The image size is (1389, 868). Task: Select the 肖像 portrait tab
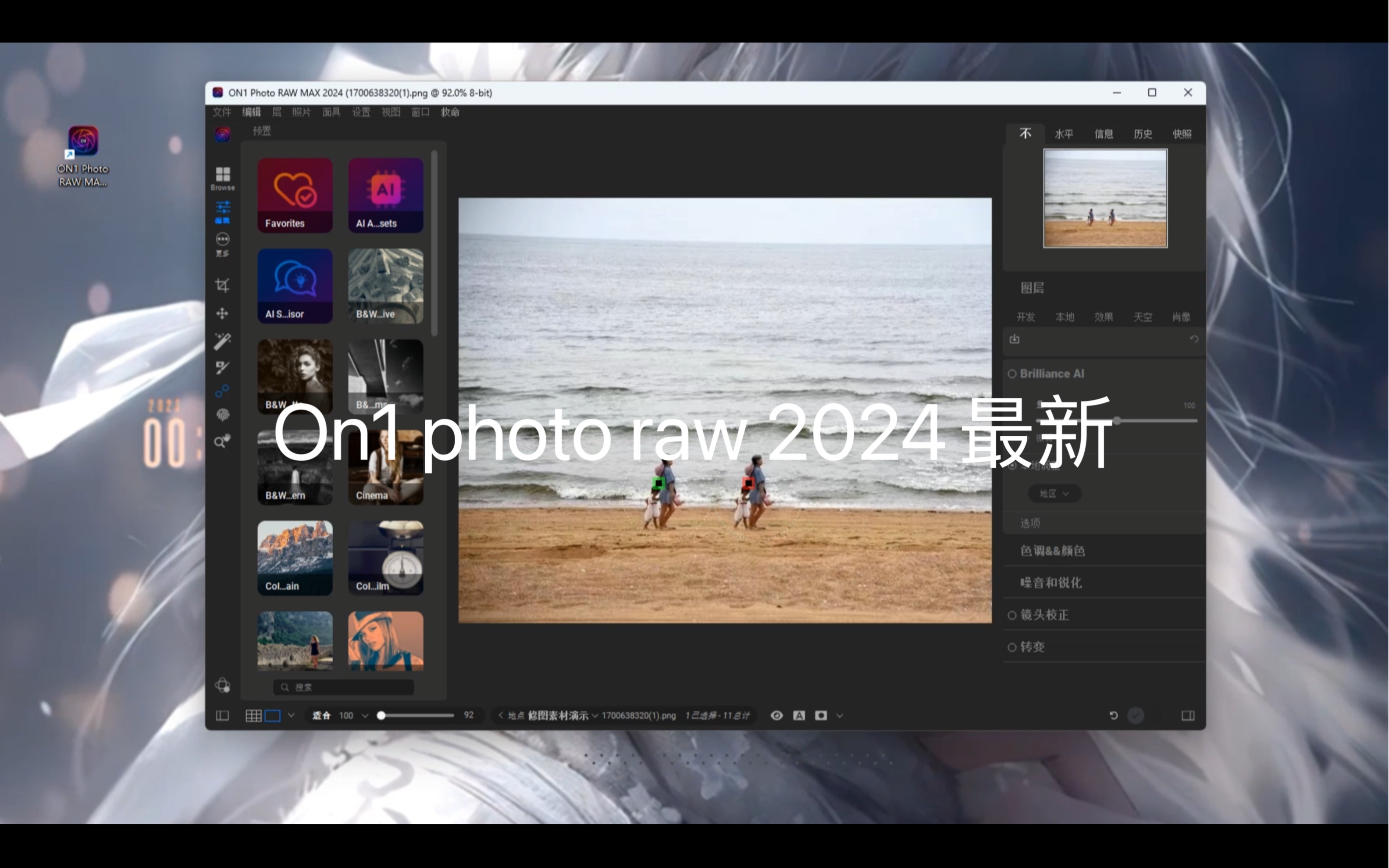click(1181, 317)
